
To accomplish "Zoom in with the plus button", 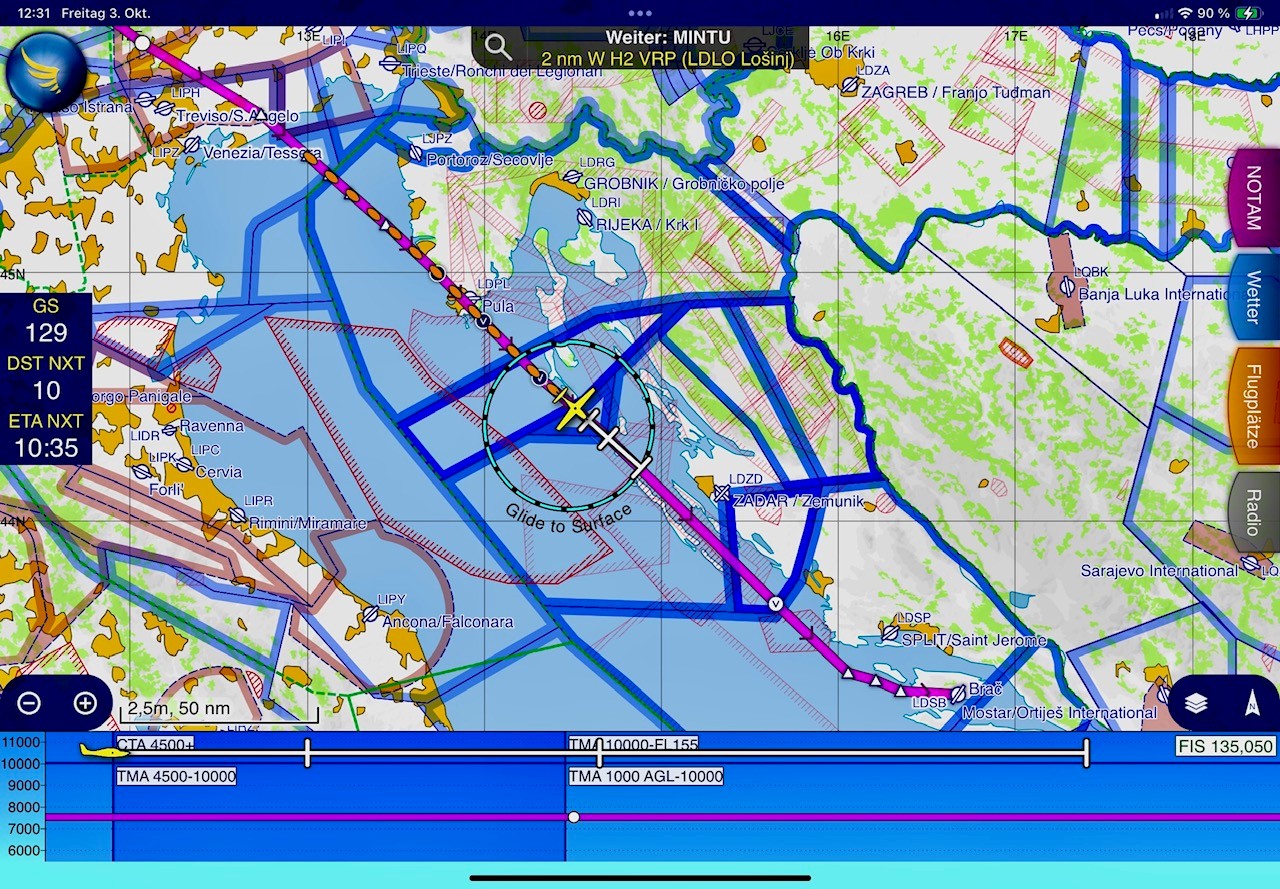I will 85,703.
